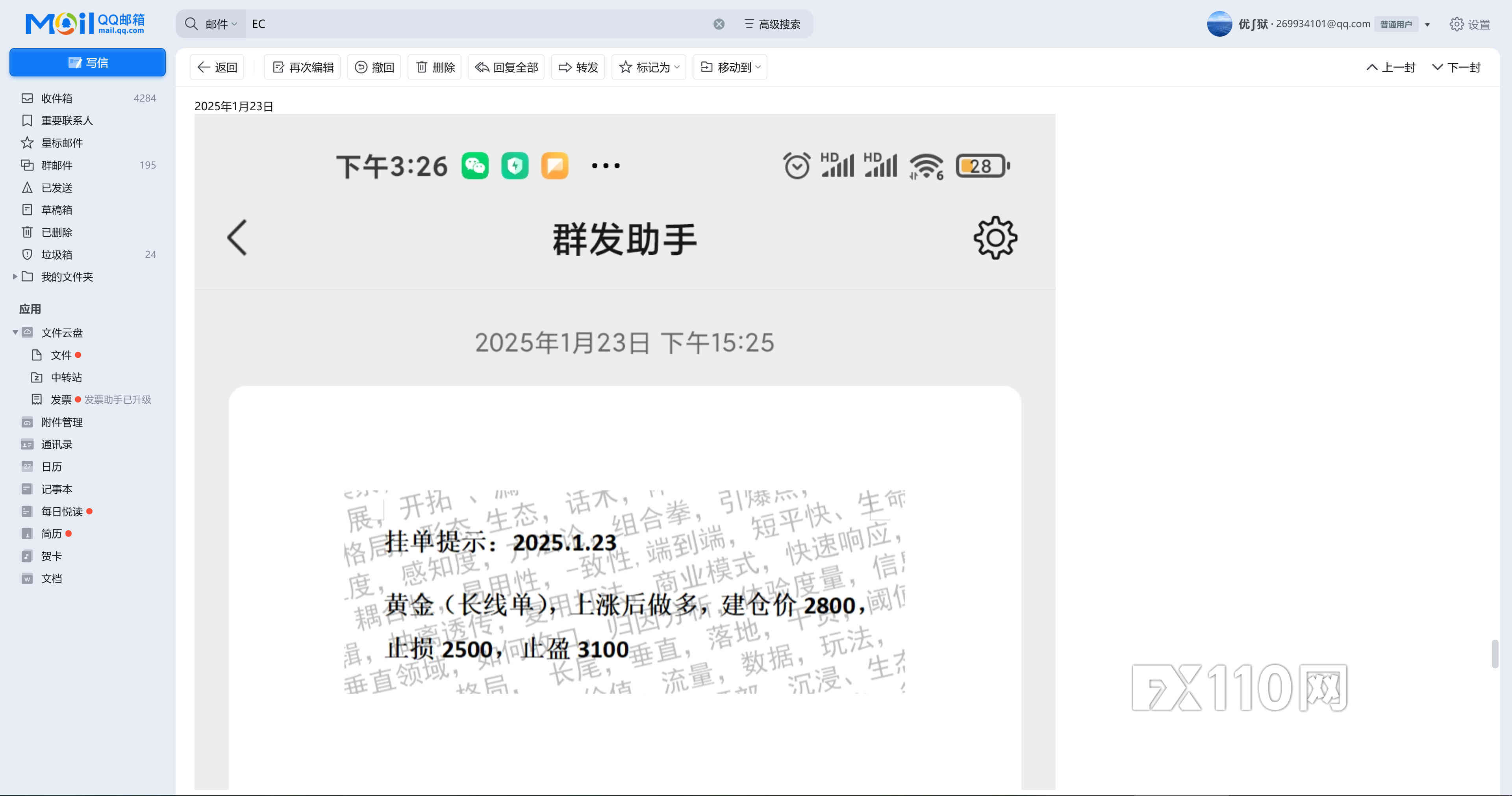Open the 草稿箱 drafts folder
Screen dimensions: 1512x796
[x=88, y=210]
